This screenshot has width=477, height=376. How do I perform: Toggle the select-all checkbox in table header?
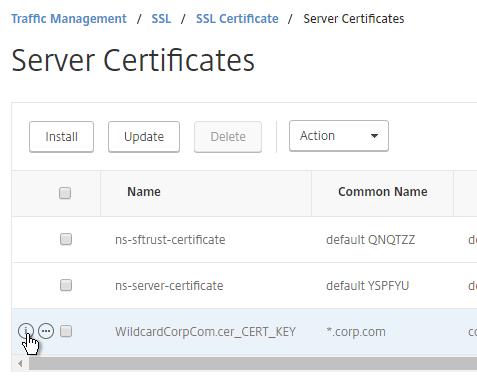(x=65, y=193)
